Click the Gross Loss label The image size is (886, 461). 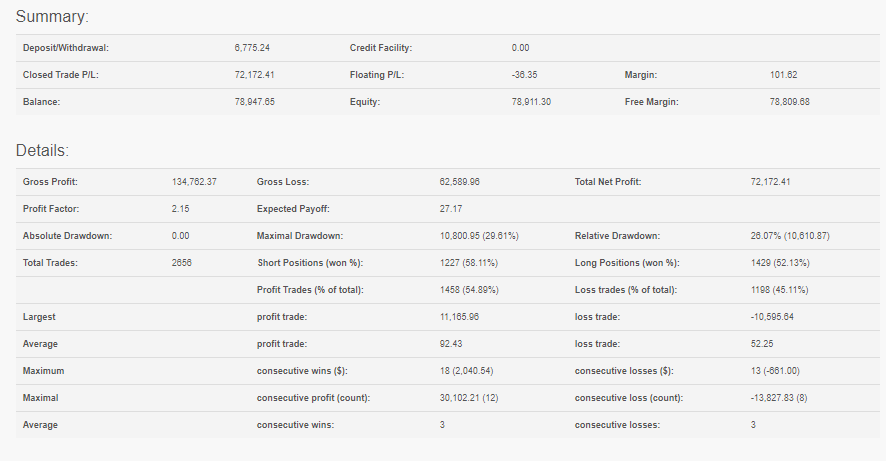coord(283,182)
